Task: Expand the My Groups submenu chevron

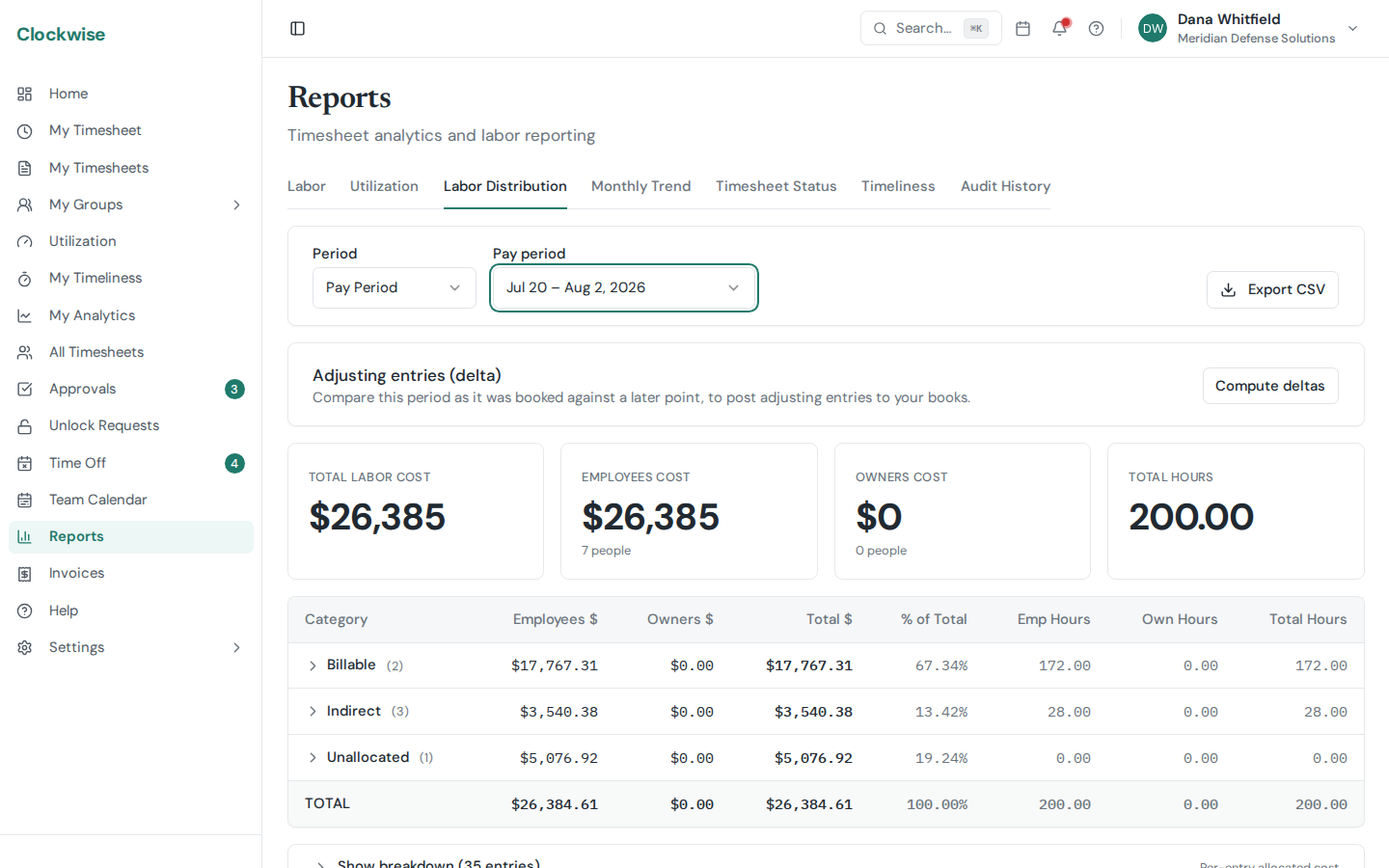Action: coord(236,204)
